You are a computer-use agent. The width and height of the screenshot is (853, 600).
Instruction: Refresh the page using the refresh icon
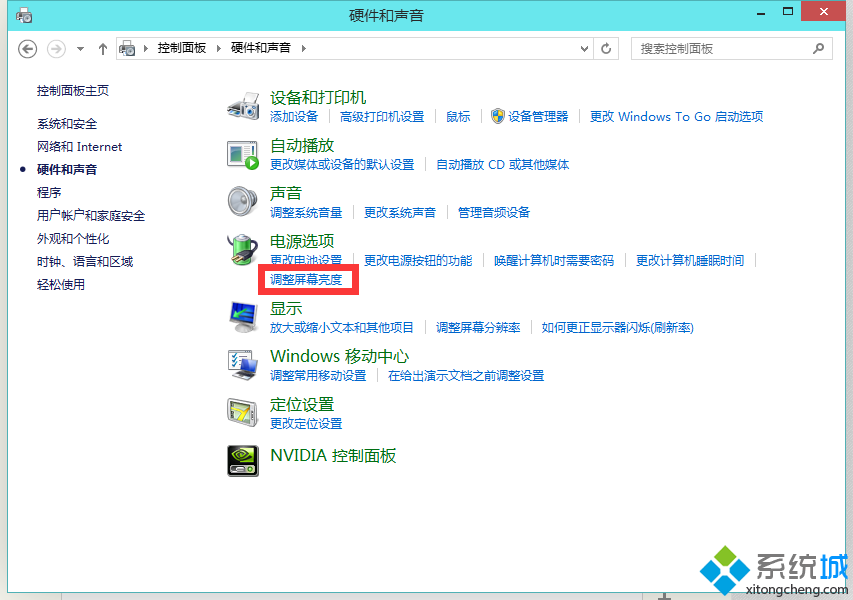click(x=606, y=48)
